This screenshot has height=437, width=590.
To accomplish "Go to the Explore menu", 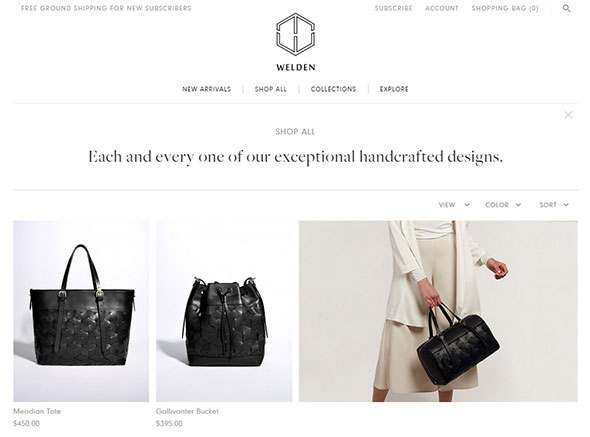I will pos(394,89).
